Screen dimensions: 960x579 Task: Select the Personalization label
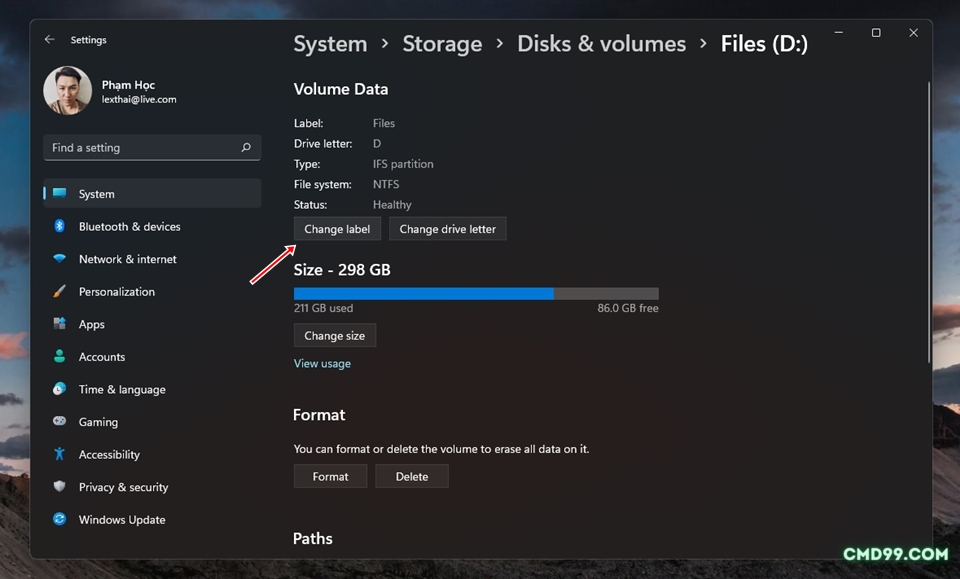pyautogui.click(x=117, y=292)
